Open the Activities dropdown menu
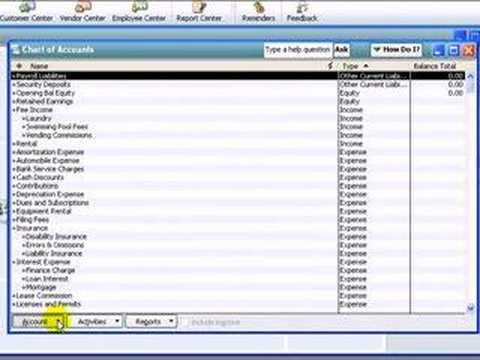 pyautogui.click(x=97, y=322)
